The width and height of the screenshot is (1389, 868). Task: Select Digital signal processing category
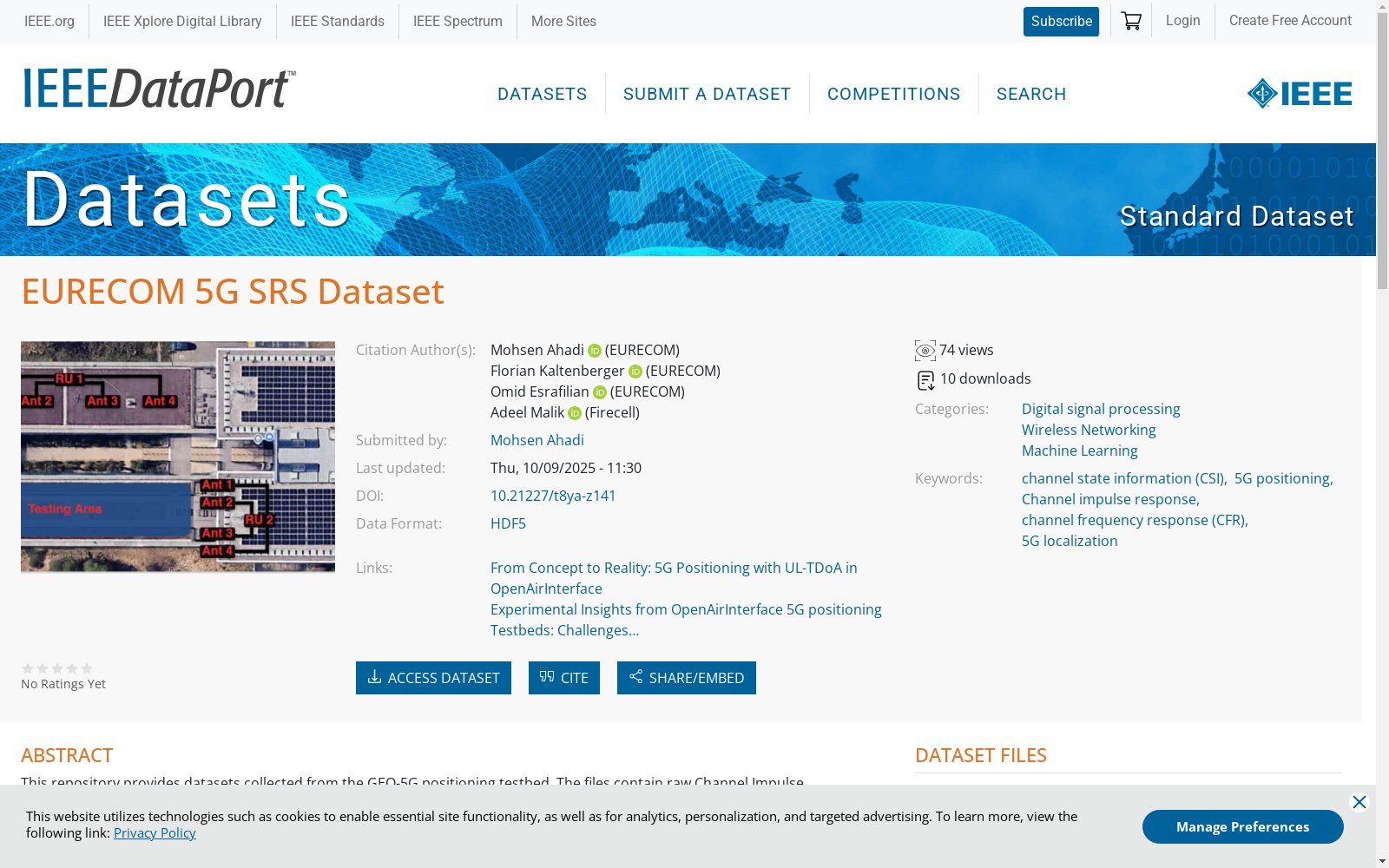pyautogui.click(x=1101, y=410)
